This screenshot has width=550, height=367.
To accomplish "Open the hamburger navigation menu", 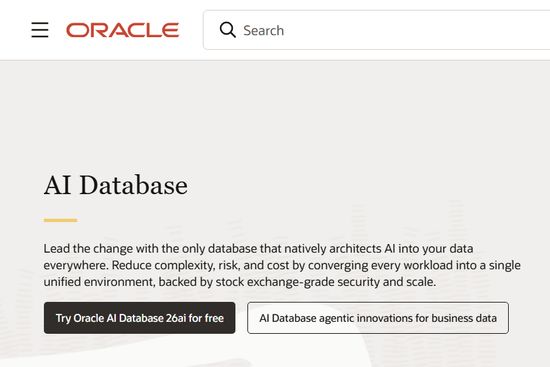I will [x=40, y=30].
